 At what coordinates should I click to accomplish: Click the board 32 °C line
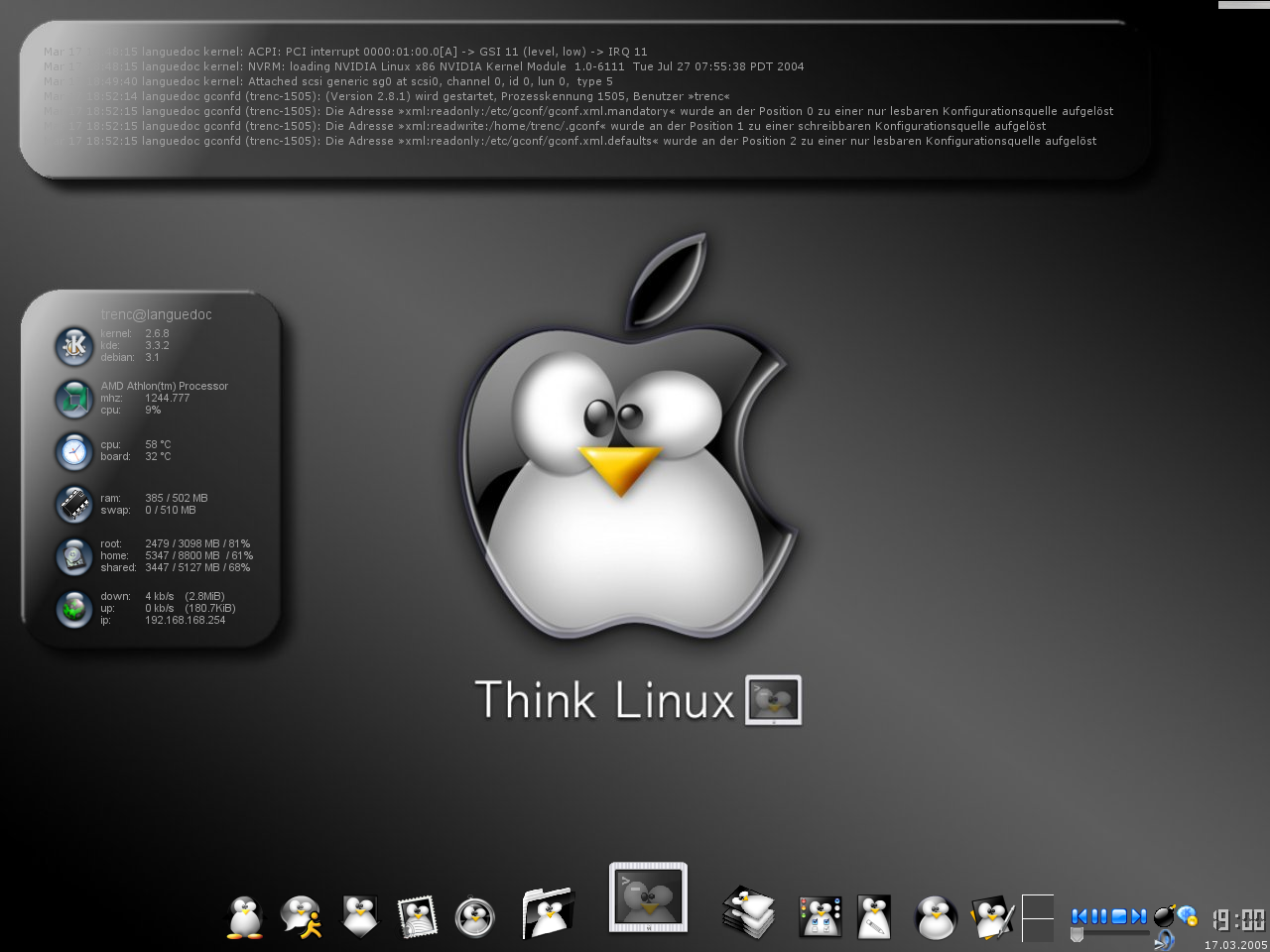click(x=136, y=456)
